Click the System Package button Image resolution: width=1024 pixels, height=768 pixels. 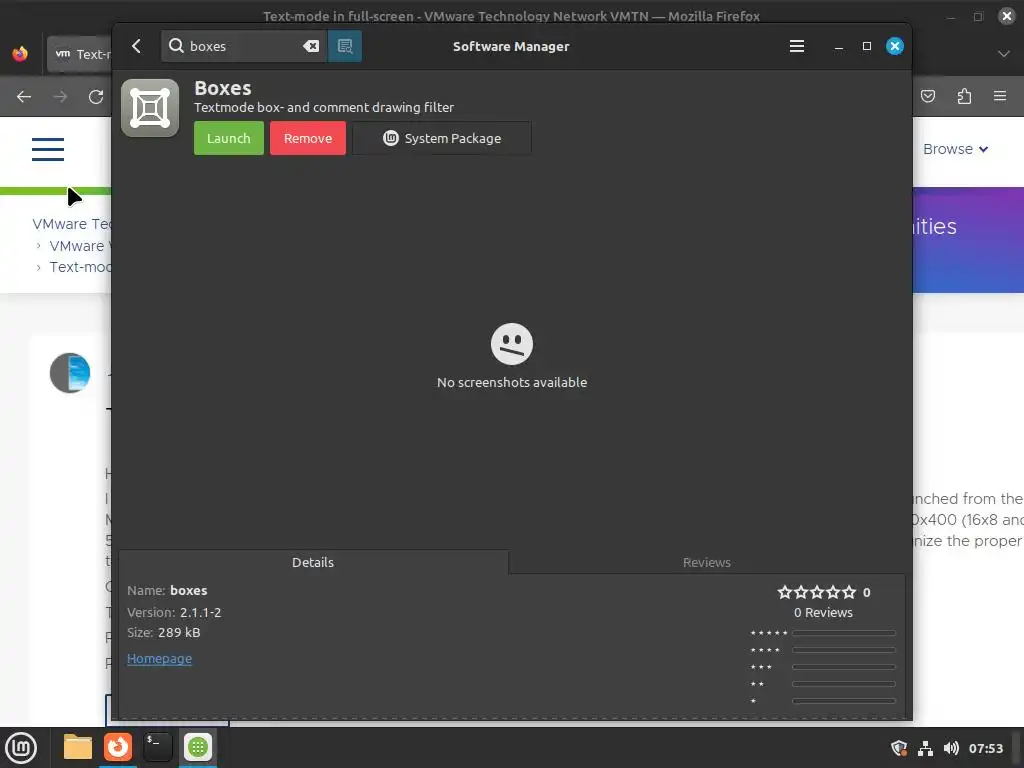(x=442, y=138)
